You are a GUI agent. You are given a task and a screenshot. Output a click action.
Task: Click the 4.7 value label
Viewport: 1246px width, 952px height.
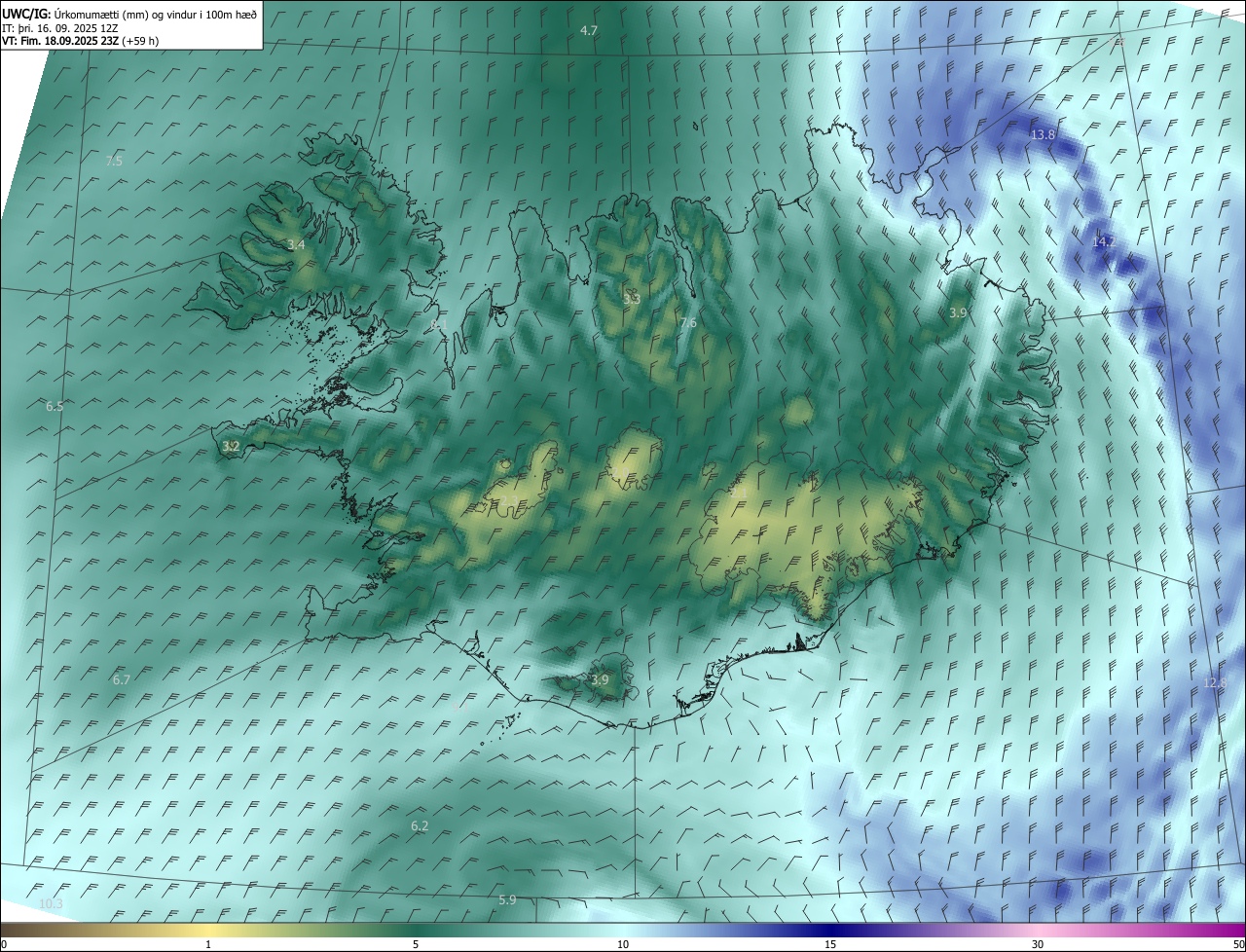(589, 31)
